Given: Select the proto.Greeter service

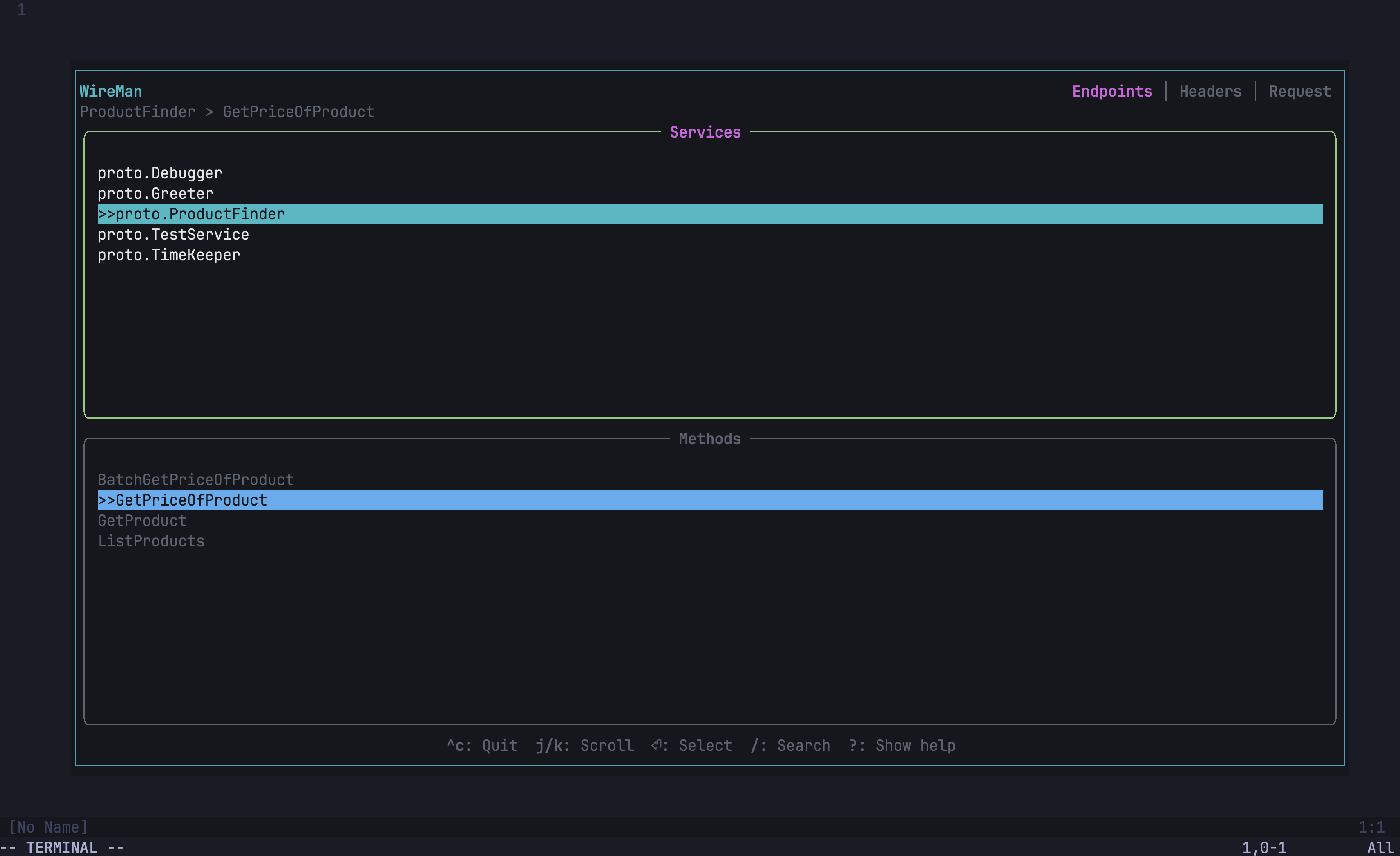Looking at the screenshot, I should tap(155, 193).
